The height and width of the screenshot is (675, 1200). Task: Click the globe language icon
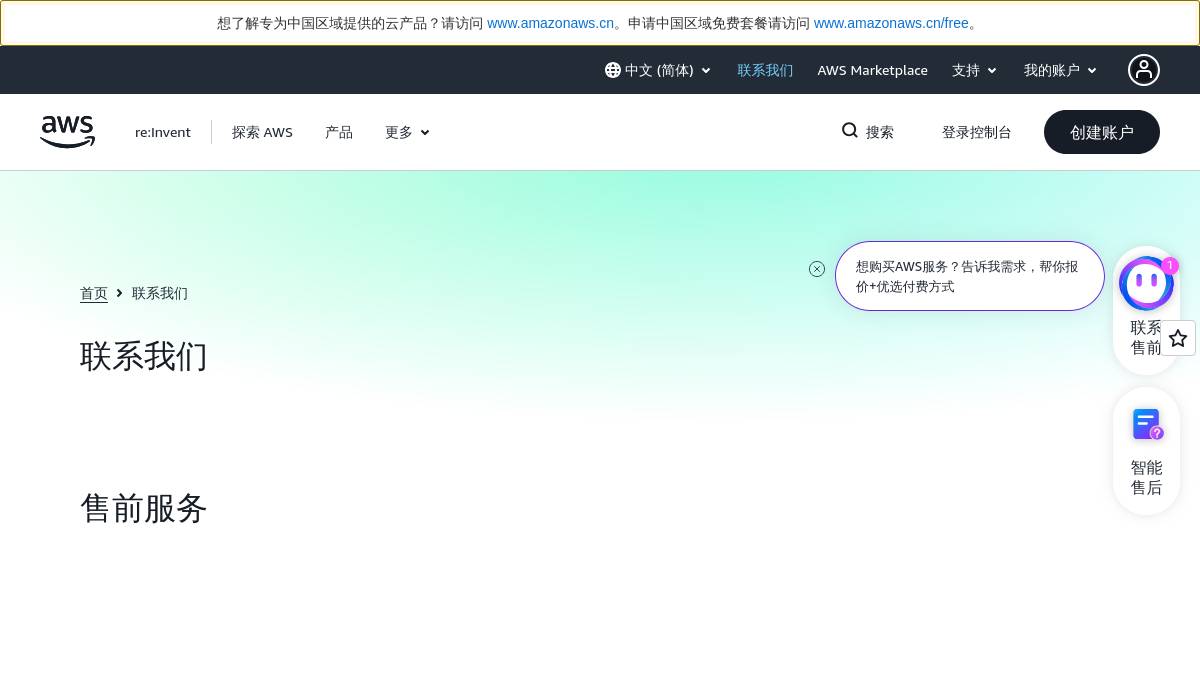(613, 70)
